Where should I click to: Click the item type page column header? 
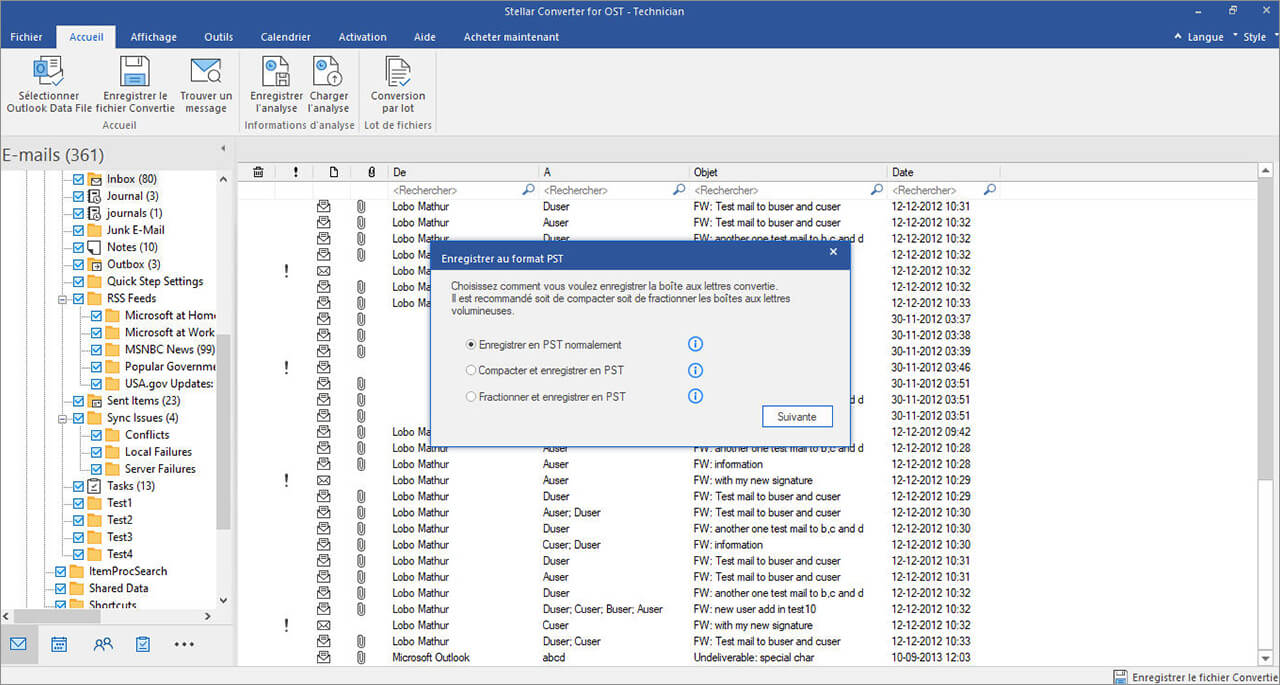pos(334,172)
